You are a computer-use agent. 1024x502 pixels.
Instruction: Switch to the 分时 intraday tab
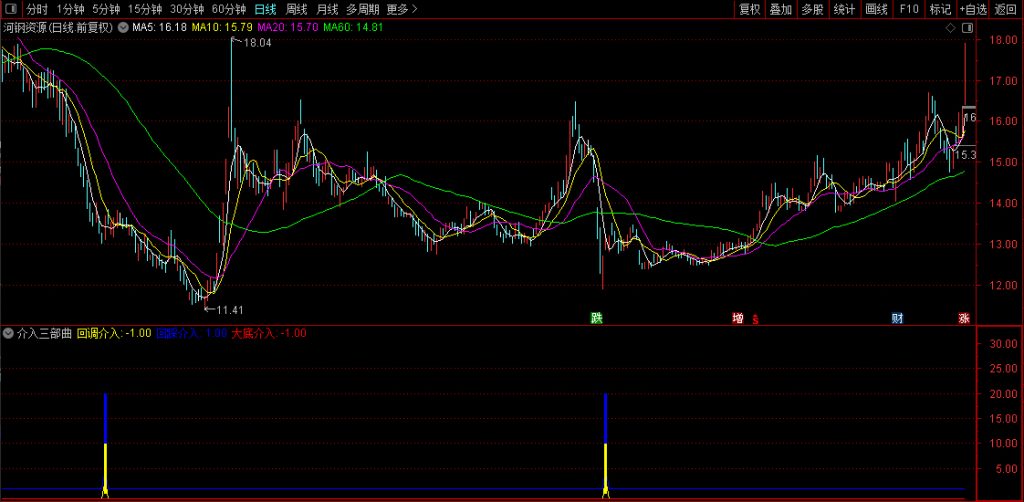point(36,9)
